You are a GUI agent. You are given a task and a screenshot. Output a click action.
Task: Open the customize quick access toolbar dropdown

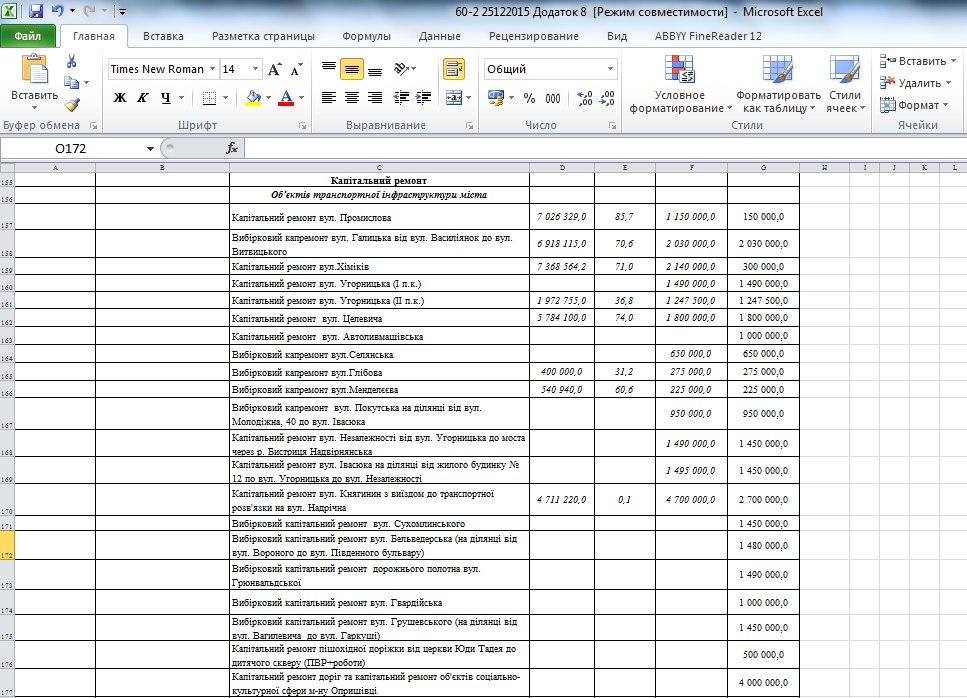pos(122,11)
